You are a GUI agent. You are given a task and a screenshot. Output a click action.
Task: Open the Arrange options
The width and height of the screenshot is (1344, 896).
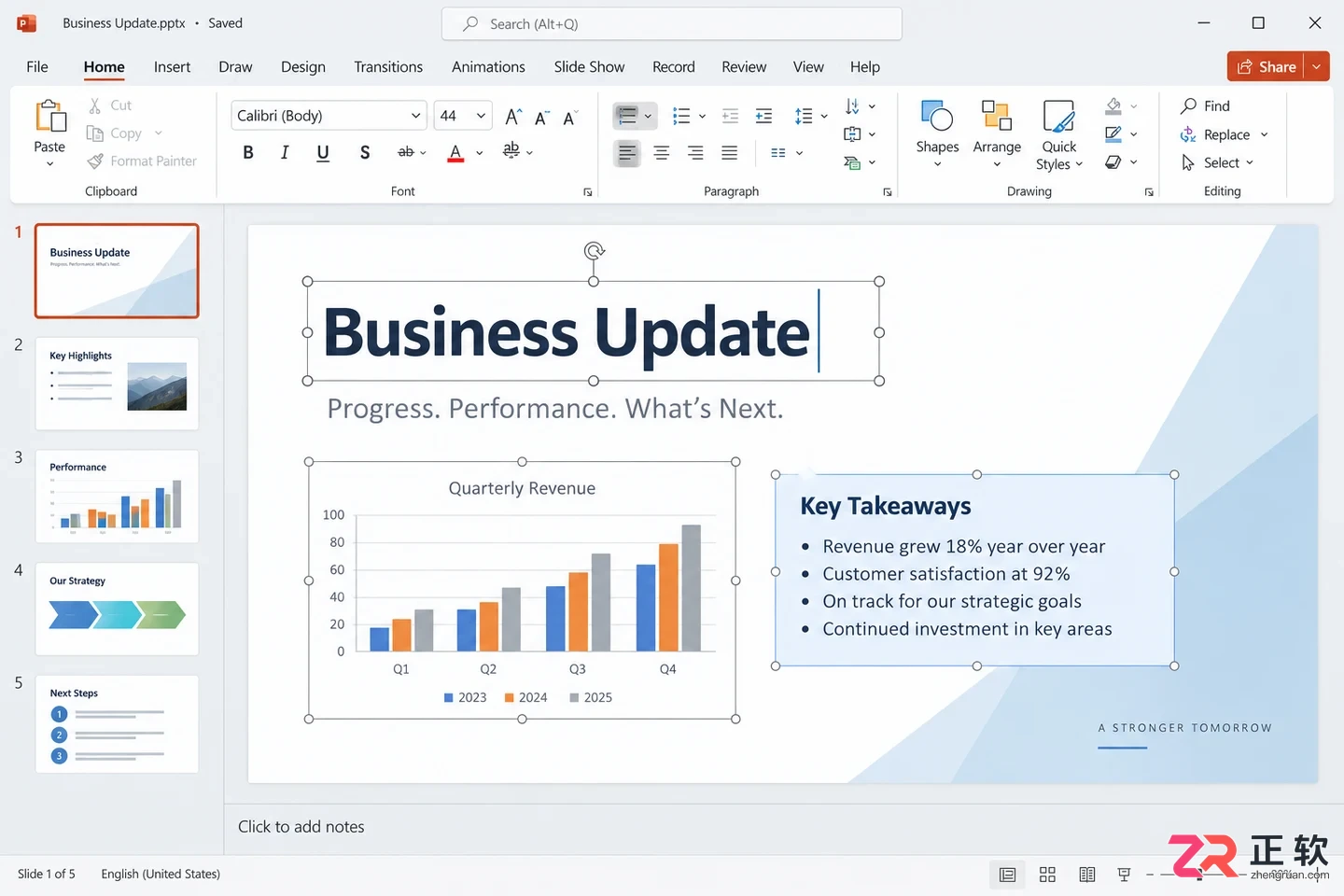(x=997, y=133)
